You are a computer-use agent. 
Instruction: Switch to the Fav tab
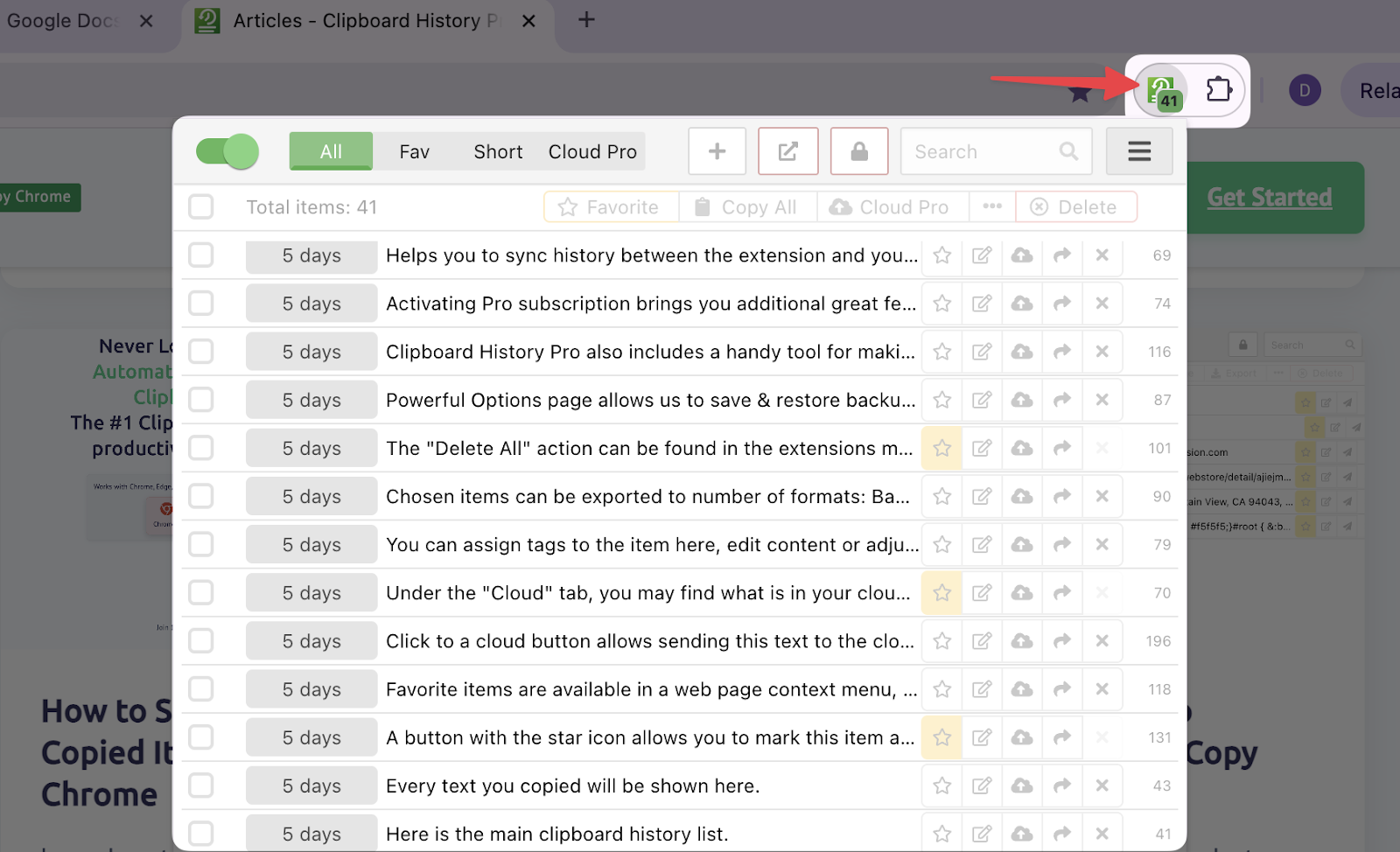(x=415, y=151)
